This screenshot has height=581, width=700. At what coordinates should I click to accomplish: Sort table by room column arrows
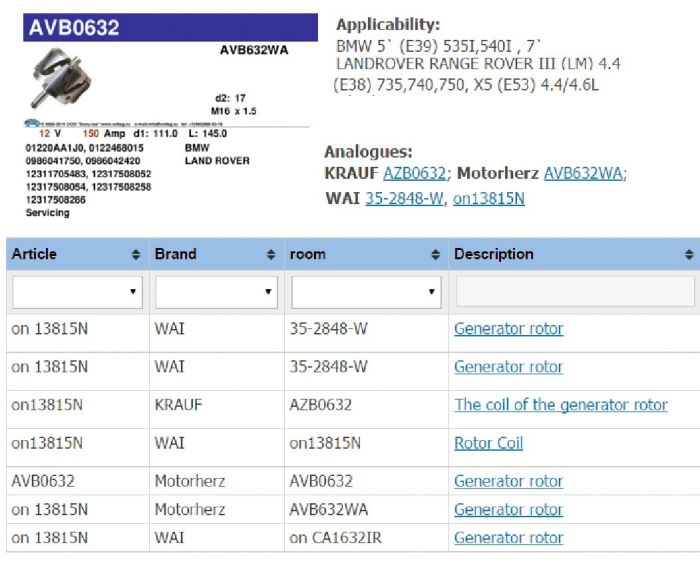click(435, 255)
